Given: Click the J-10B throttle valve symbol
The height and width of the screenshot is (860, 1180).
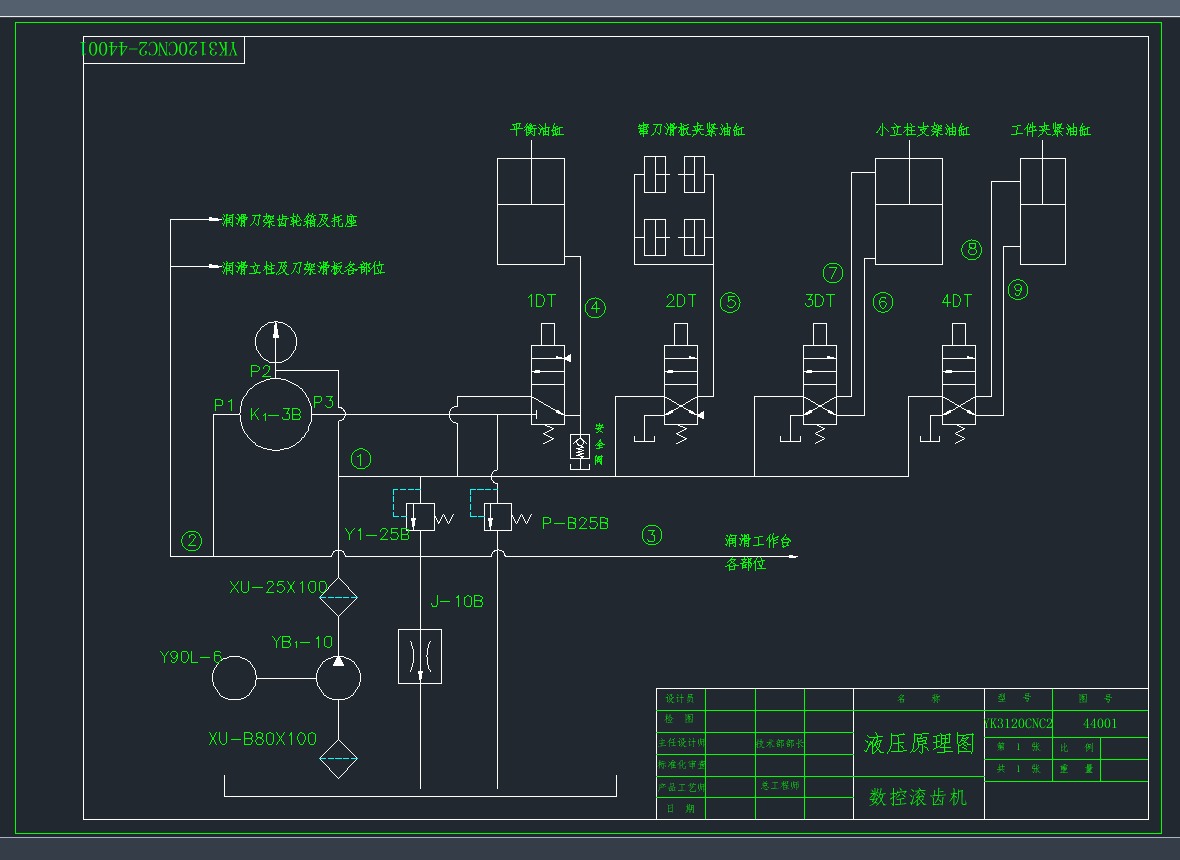Looking at the screenshot, I should pos(420,656).
